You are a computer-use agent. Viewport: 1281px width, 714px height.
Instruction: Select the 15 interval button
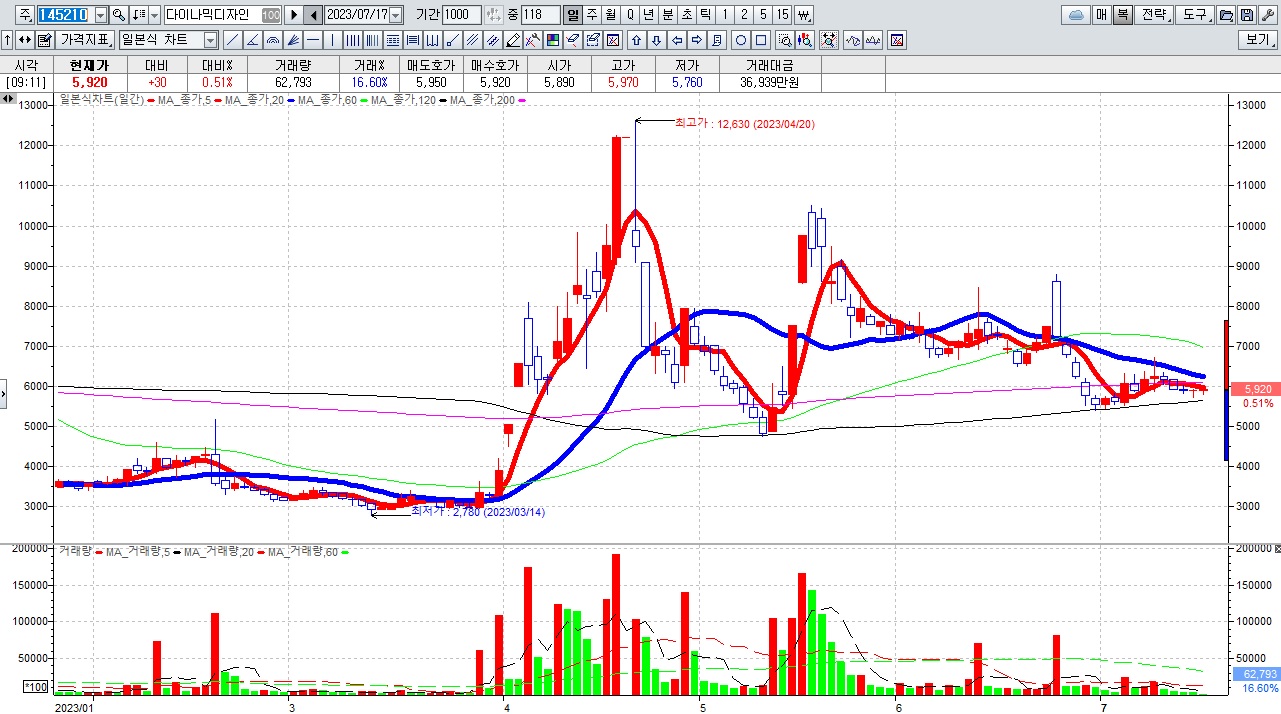(x=782, y=15)
